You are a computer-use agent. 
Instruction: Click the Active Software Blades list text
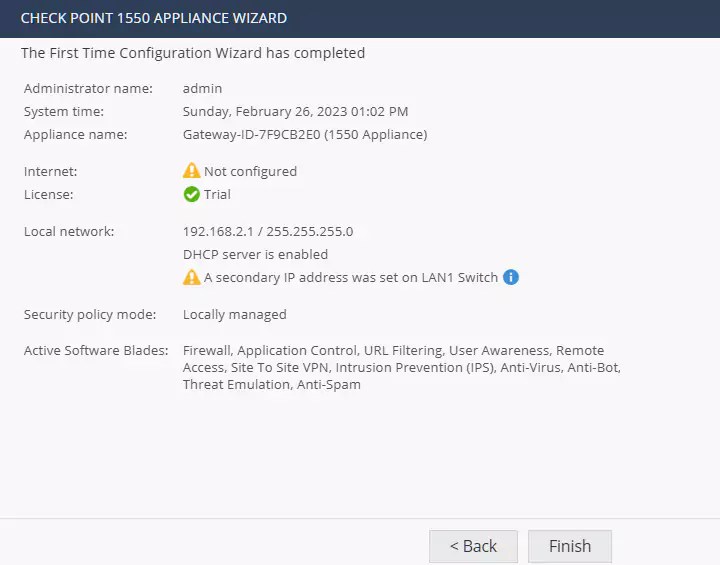coord(402,367)
